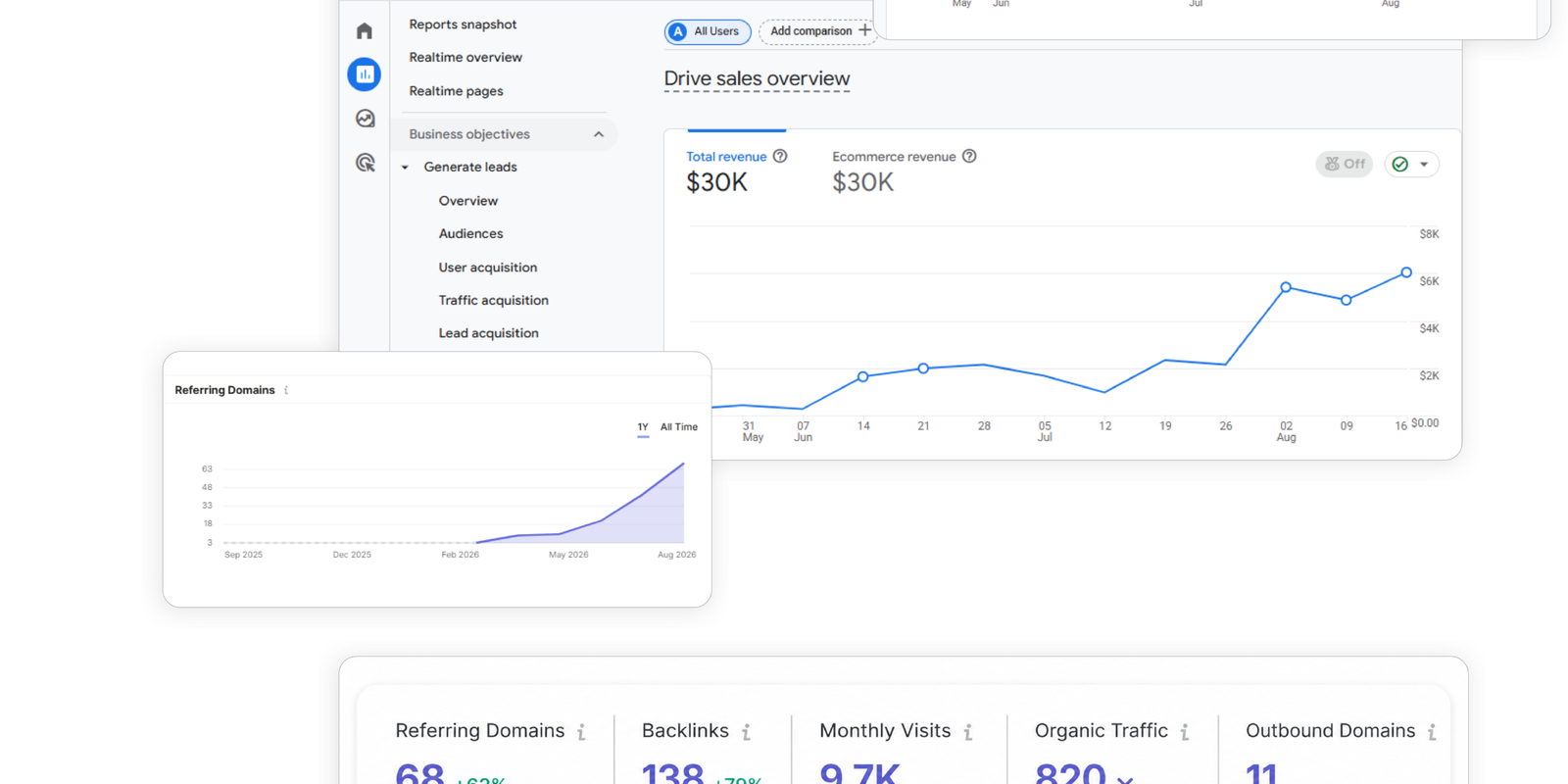Open Realtime overview

465,58
